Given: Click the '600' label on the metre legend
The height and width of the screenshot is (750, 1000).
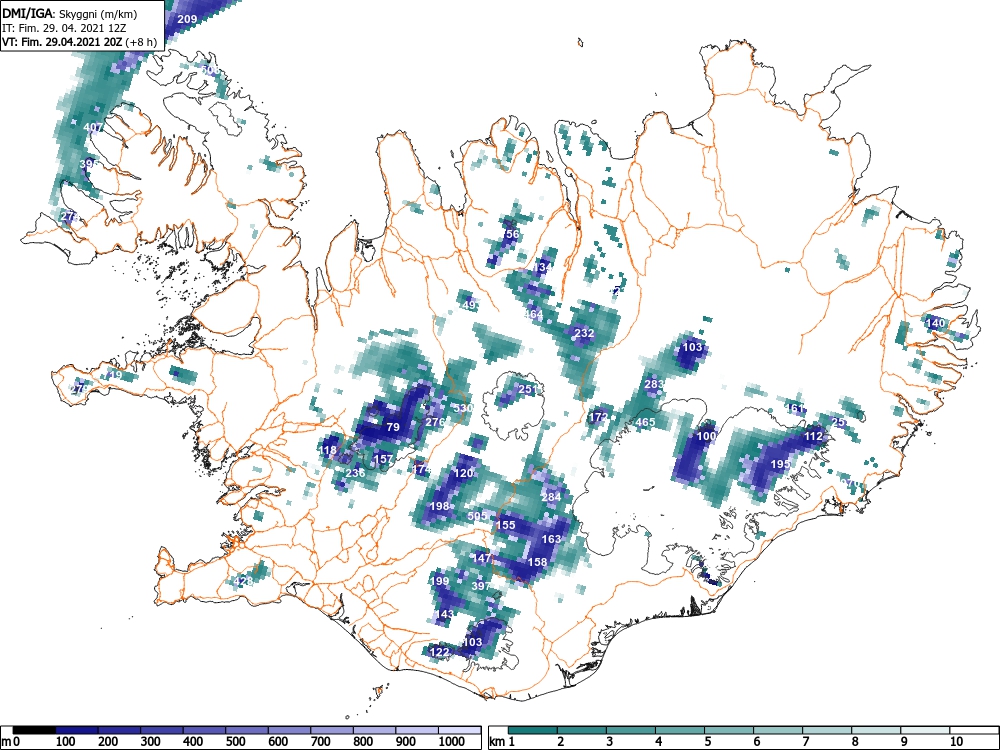Looking at the screenshot, I should pos(278,741).
